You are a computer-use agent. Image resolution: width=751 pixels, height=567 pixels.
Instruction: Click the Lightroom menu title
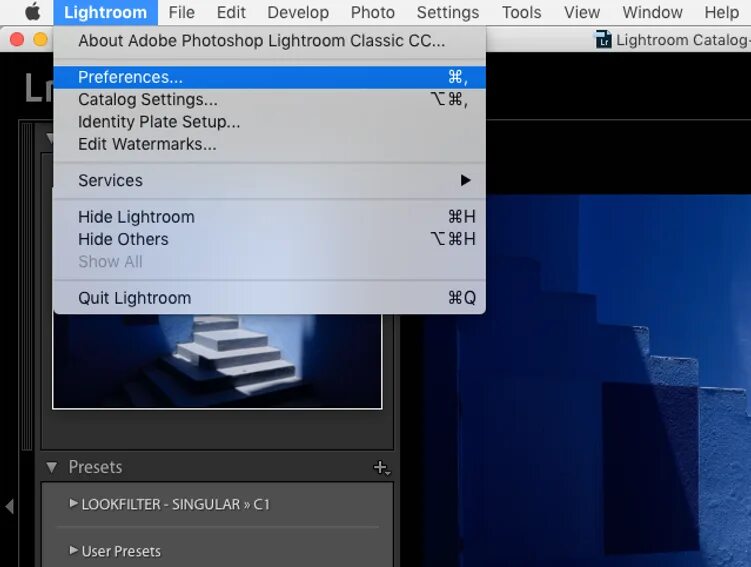(x=105, y=12)
